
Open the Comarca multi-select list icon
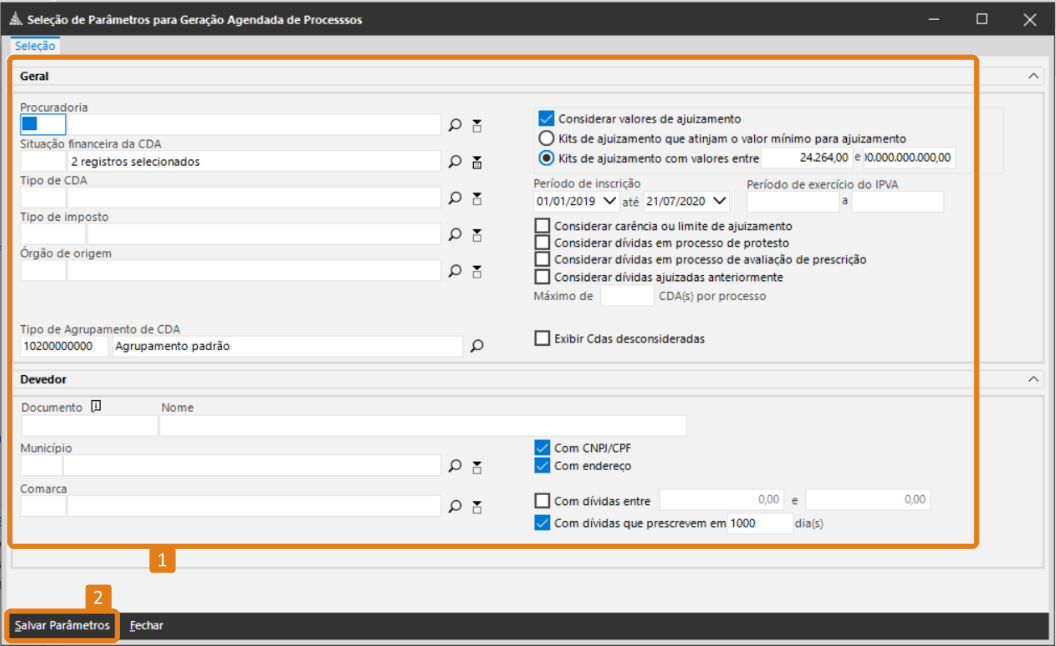click(x=477, y=506)
